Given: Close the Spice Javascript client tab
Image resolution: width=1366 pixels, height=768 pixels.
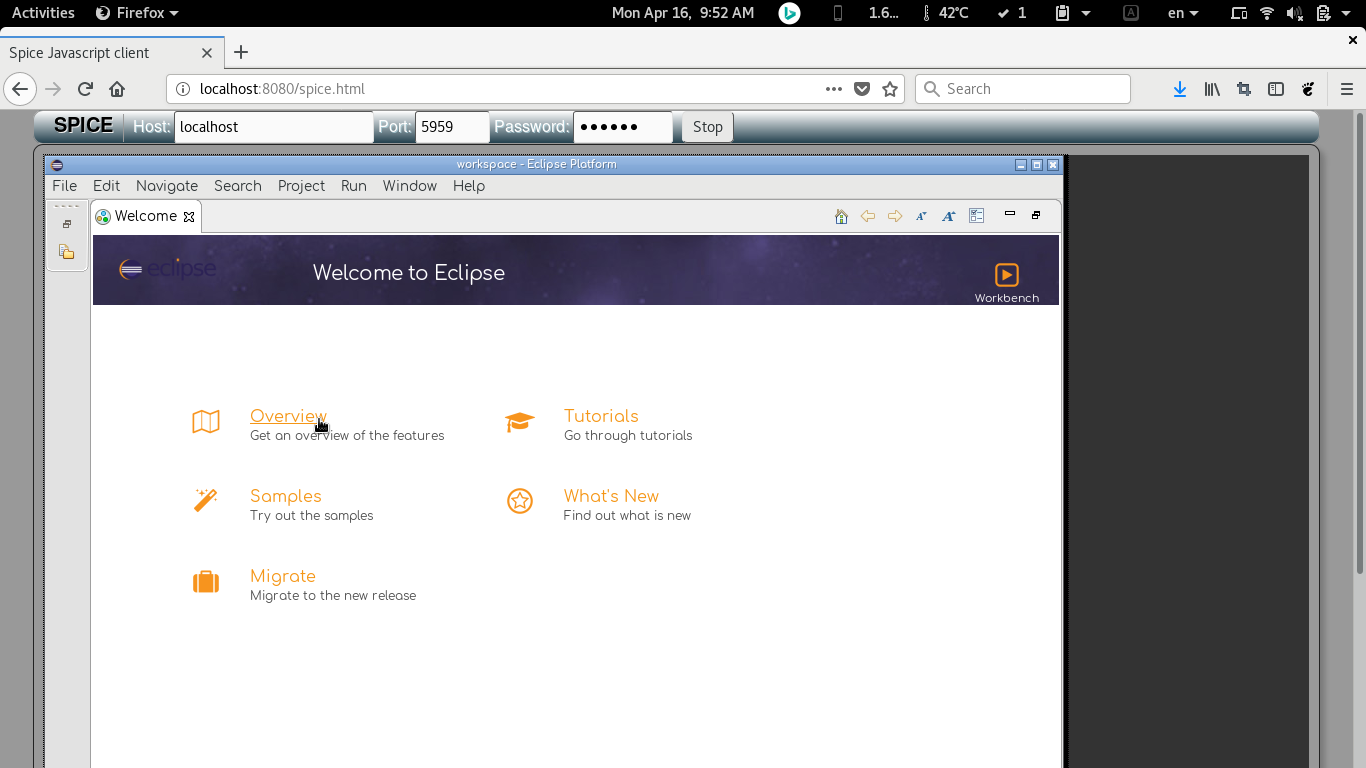Looking at the screenshot, I should tap(207, 53).
